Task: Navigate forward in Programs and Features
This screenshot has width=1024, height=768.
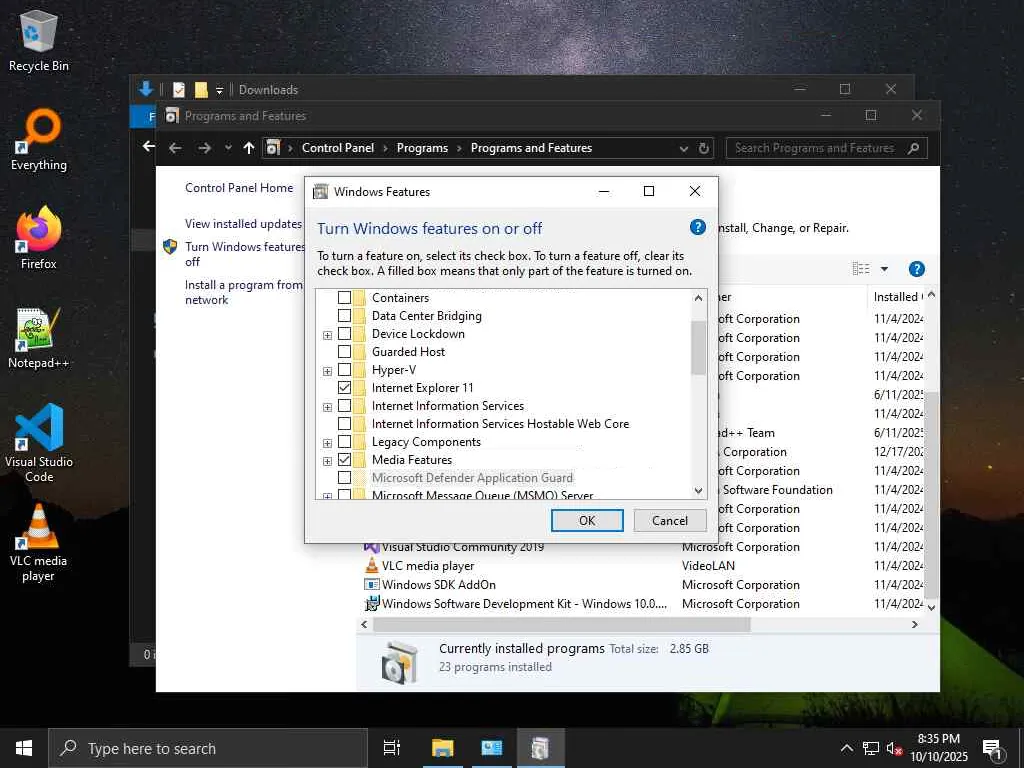Action: (x=204, y=148)
